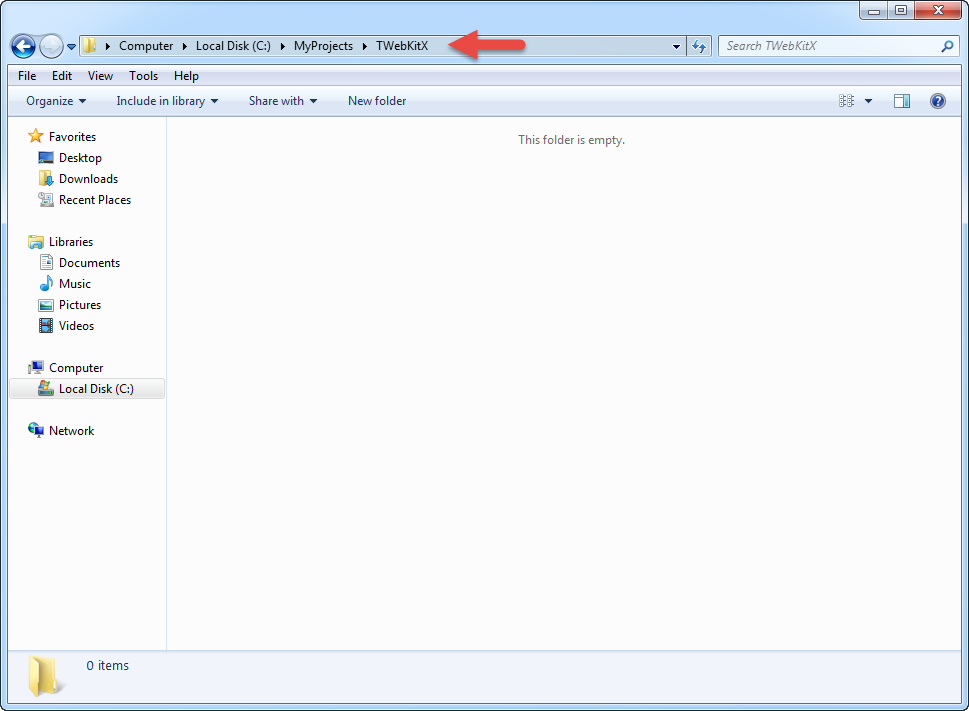Viewport: 969px width, 711px height.
Task: Expand the arrow before Computer breadcrumb
Action: coord(108,46)
